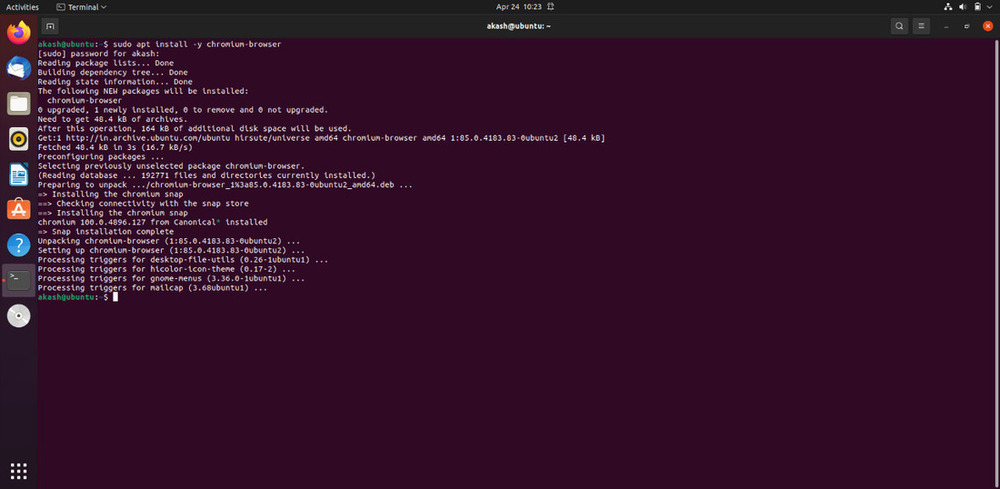This screenshot has width=1000, height=489.
Task: Restore the terminal window size
Action: (967, 26)
